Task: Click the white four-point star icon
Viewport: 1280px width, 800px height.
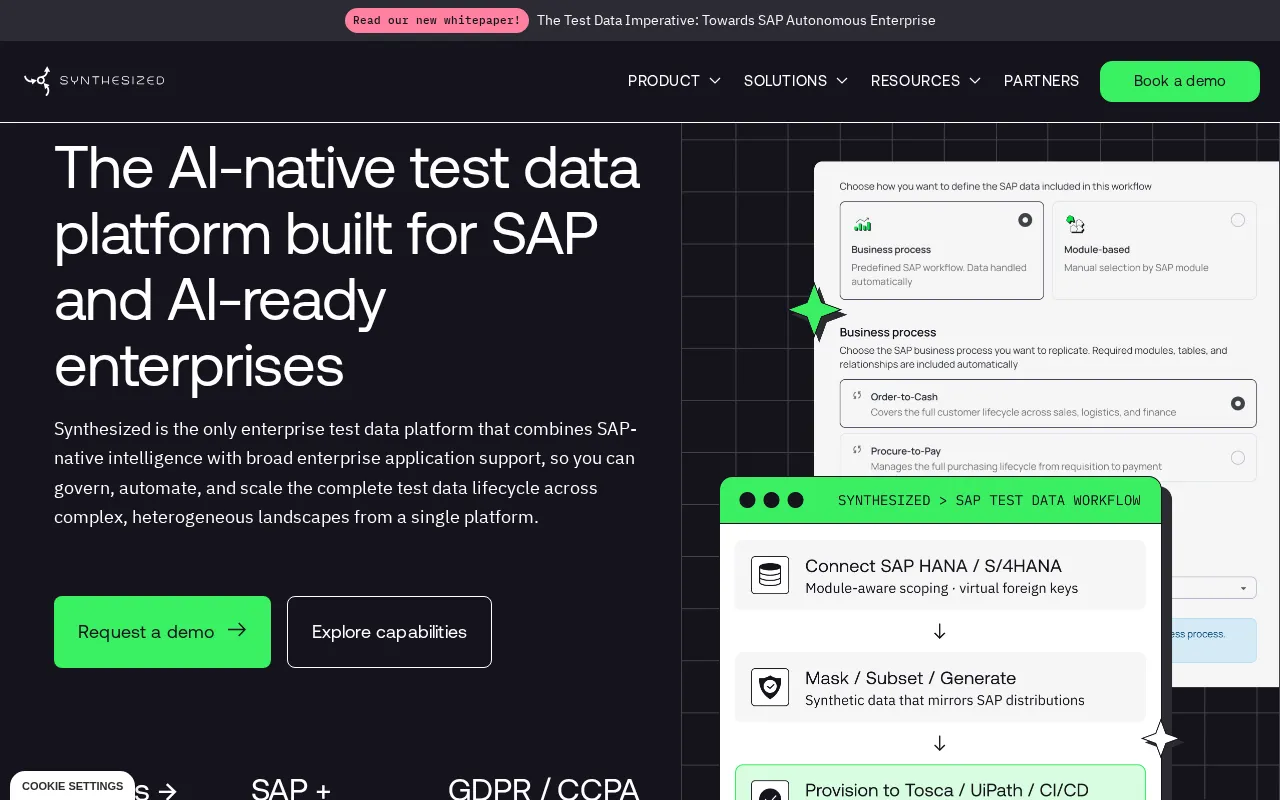Action: 1161,739
